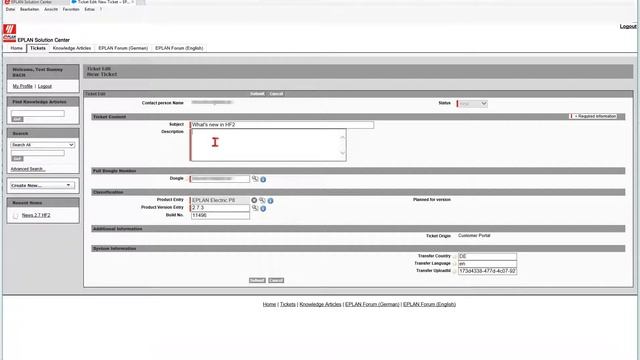This screenshot has height=360, width=640.
Task: Clear the Product Entry with dark circle icon
Action: 254,200
